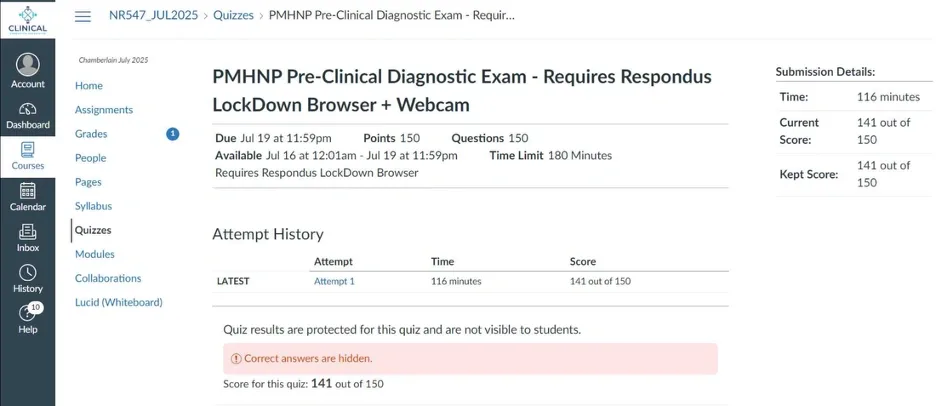Open the History clock icon
Image resolution: width=936 pixels, height=406 pixels.
coord(27,273)
